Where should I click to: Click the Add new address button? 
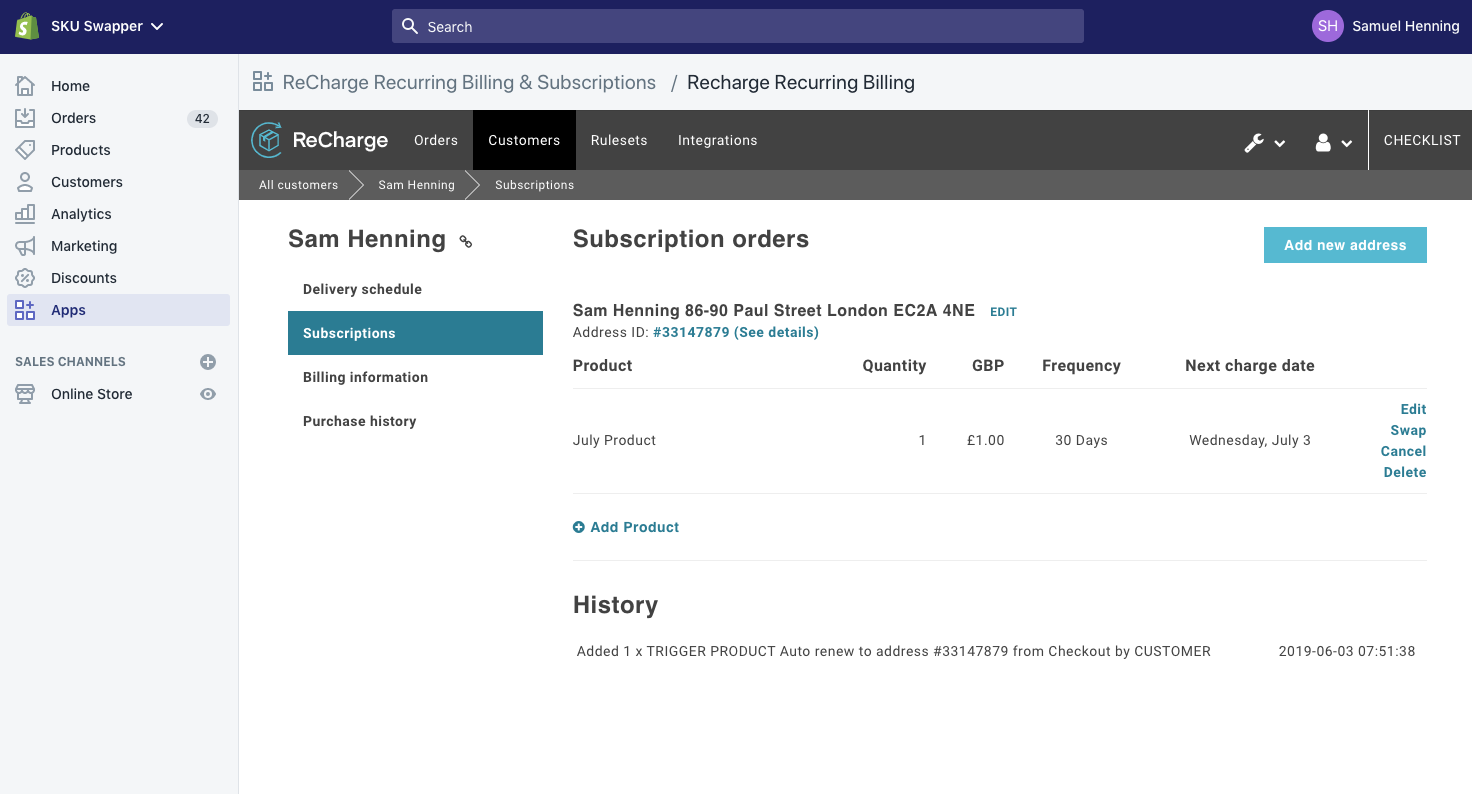[1344, 245]
